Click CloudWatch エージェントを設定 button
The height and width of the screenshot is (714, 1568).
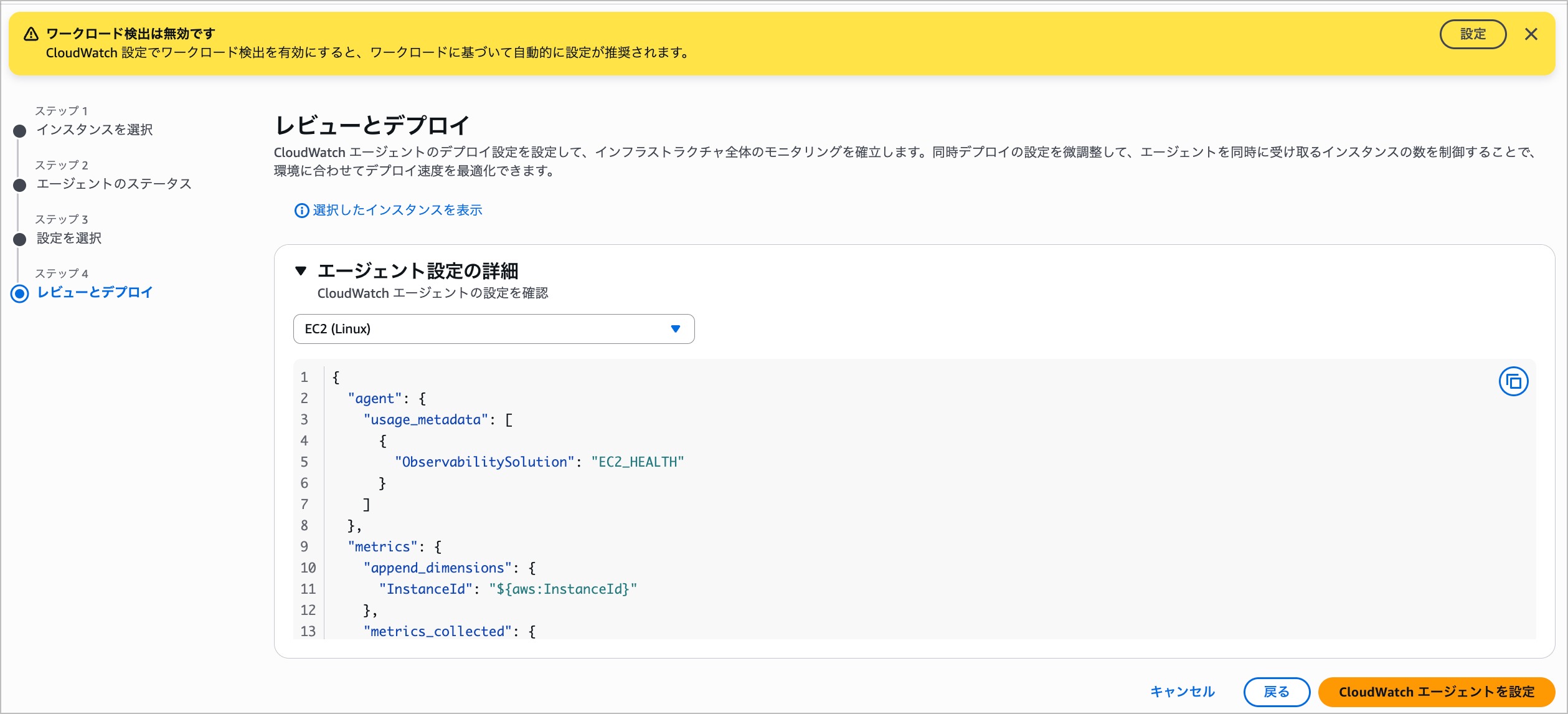[1436, 692]
